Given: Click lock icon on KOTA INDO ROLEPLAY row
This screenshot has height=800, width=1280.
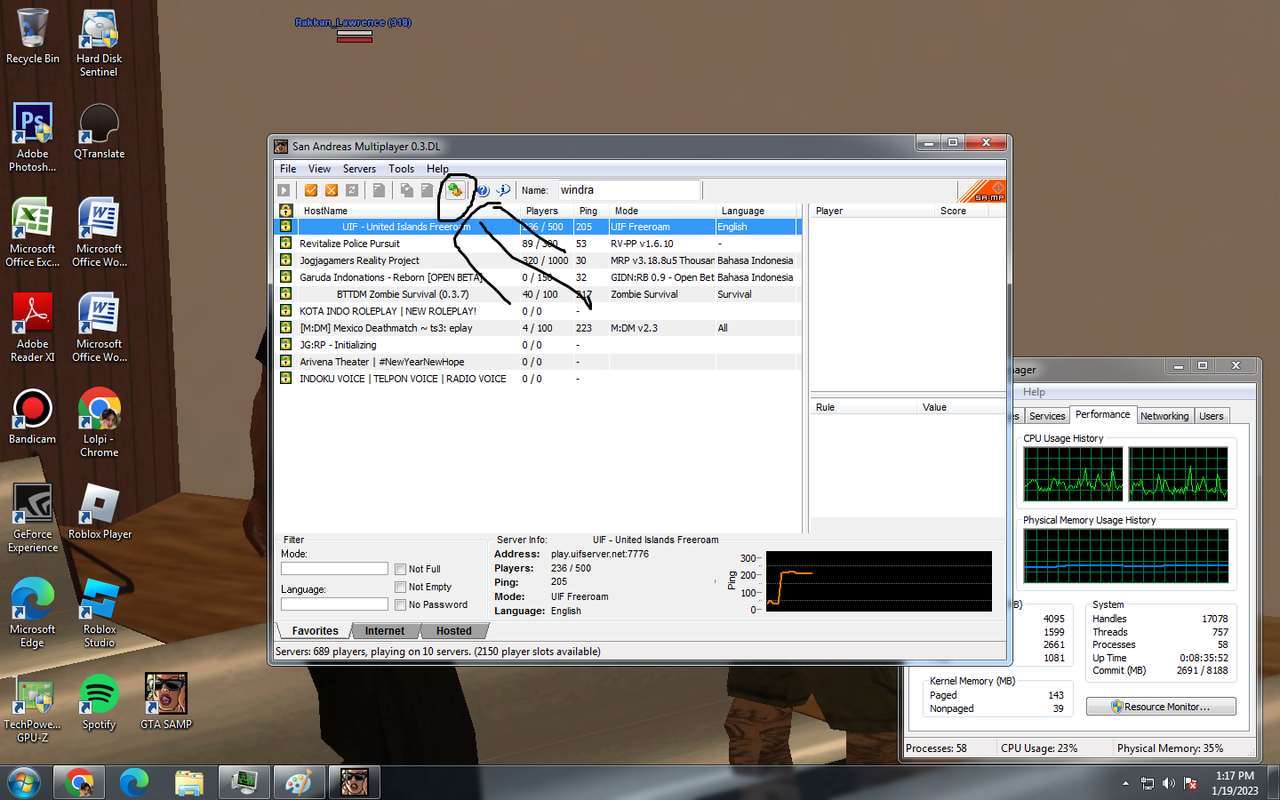Looking at the screenshot, I should 285,311.
